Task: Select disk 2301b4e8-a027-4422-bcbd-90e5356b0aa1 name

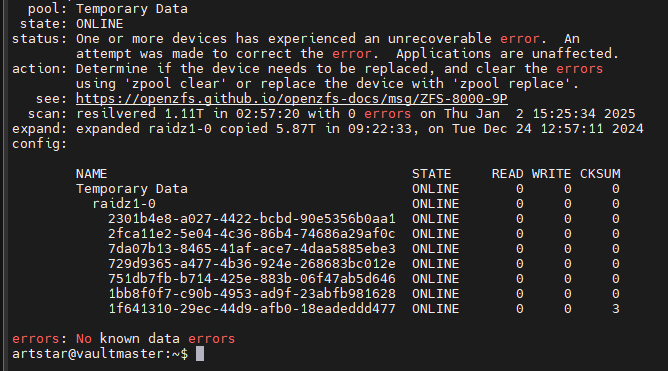Action: (252, 219)
